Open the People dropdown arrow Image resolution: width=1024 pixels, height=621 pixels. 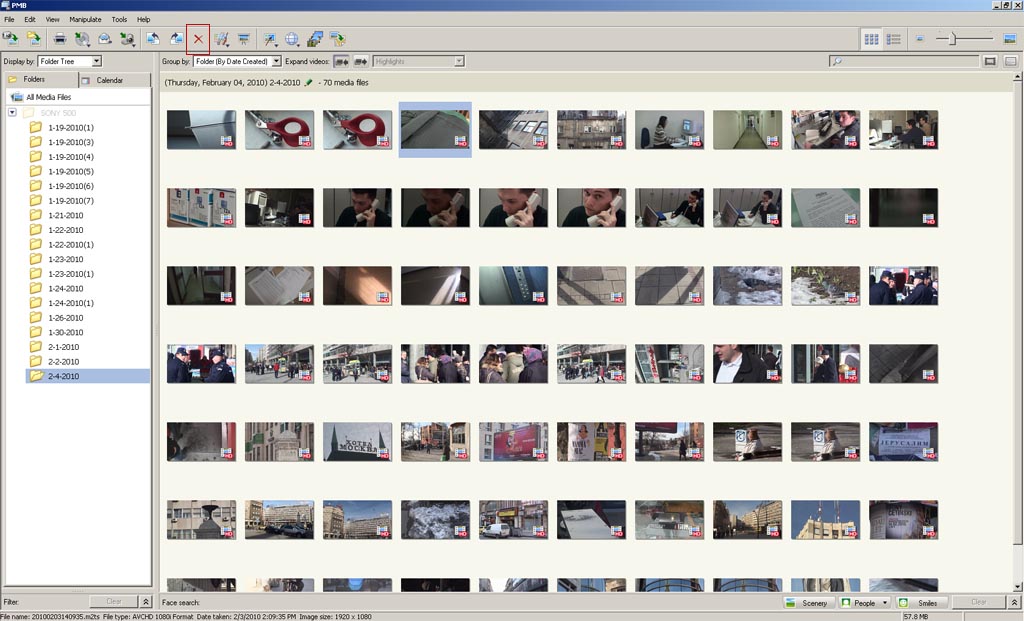click(x=886, y=603)
